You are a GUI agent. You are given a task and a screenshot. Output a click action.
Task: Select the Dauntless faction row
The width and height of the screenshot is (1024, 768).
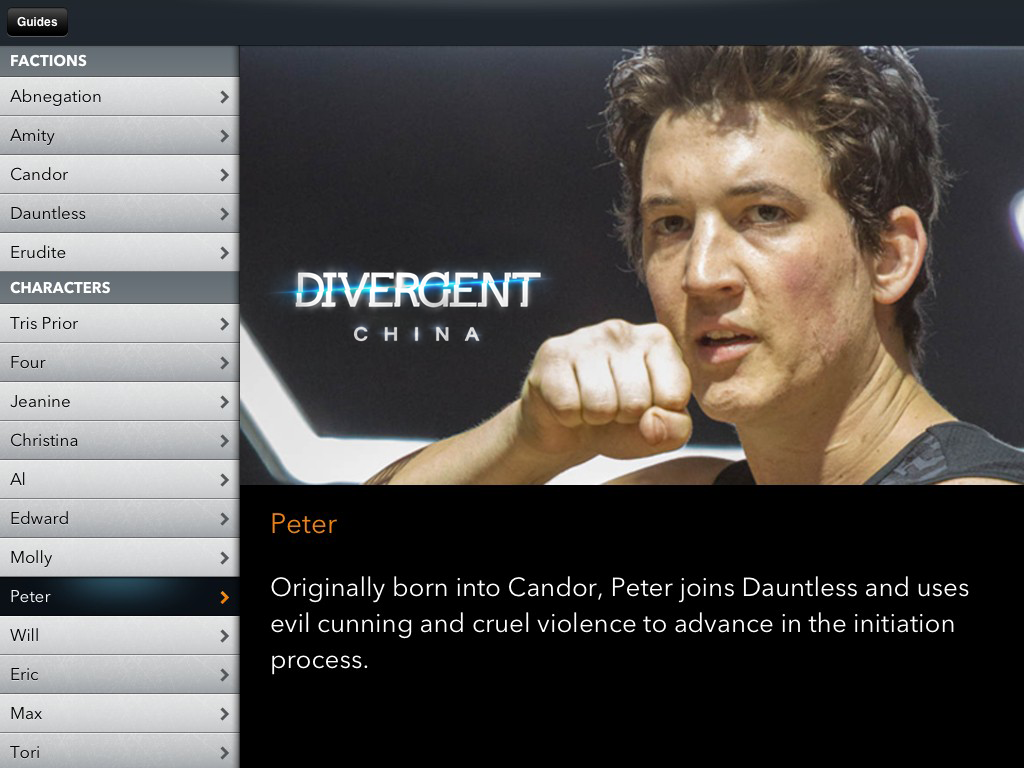[120, 214]
